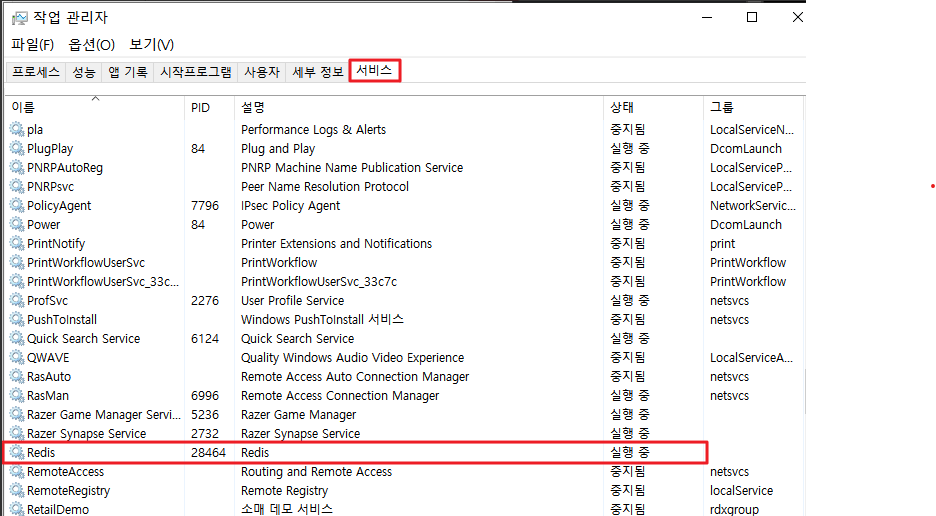Click the gear icon beside ProfSvc
936x516 pixels.
[17, 300]
